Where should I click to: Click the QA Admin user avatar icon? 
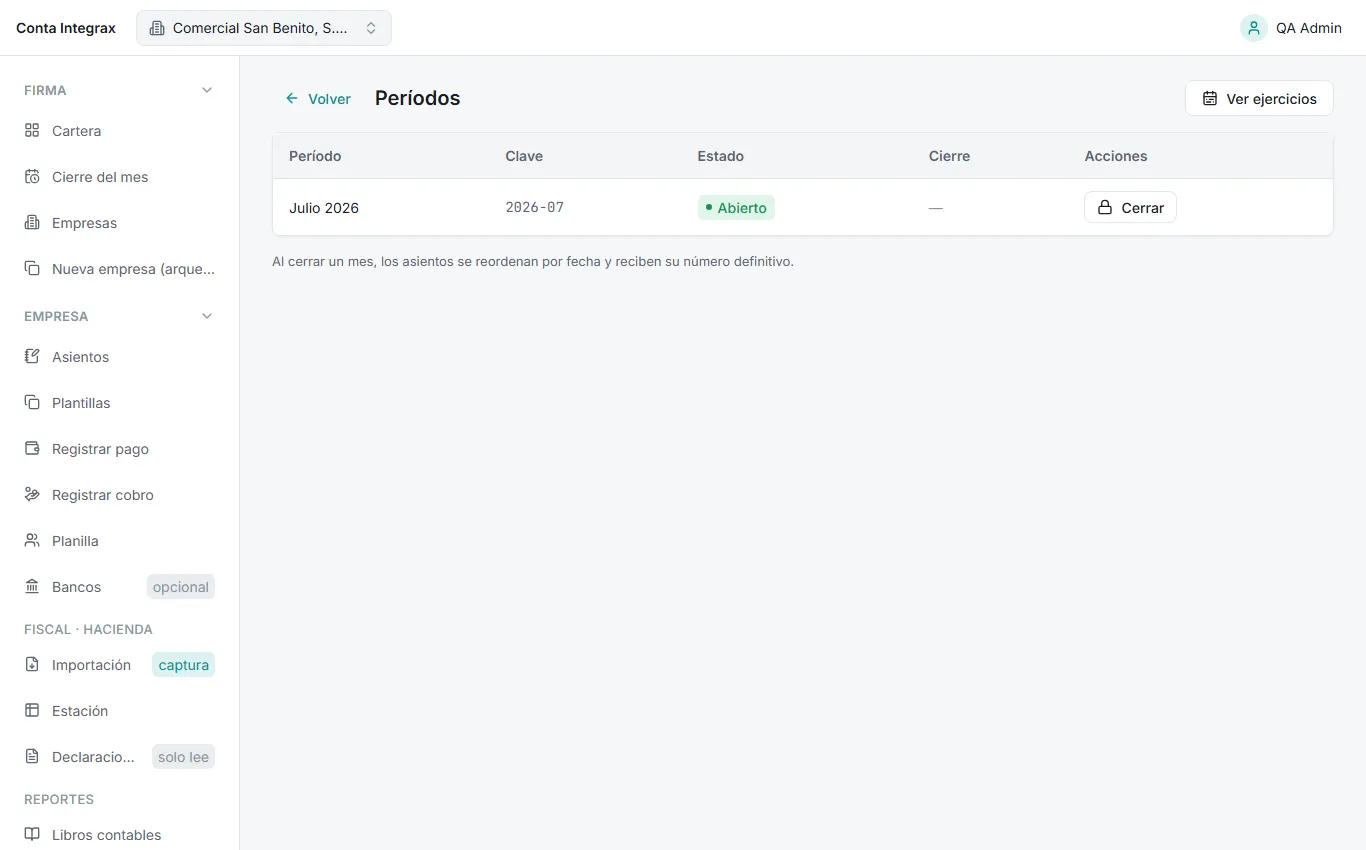[x=1254, y=28]
